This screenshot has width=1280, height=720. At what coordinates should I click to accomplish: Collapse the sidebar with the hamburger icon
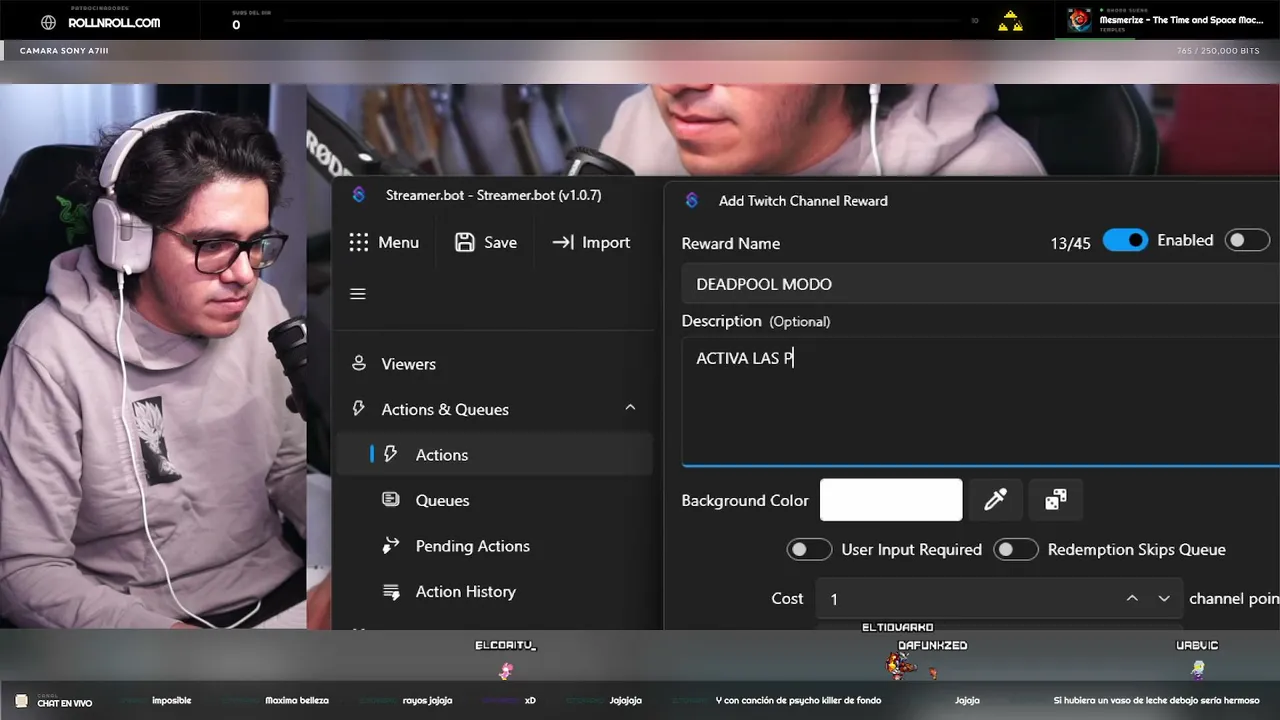358,294
